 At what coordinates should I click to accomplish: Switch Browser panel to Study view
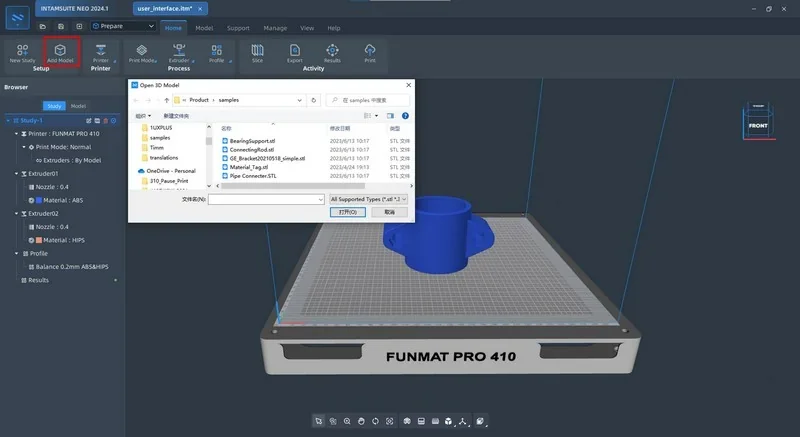(54, 106)
